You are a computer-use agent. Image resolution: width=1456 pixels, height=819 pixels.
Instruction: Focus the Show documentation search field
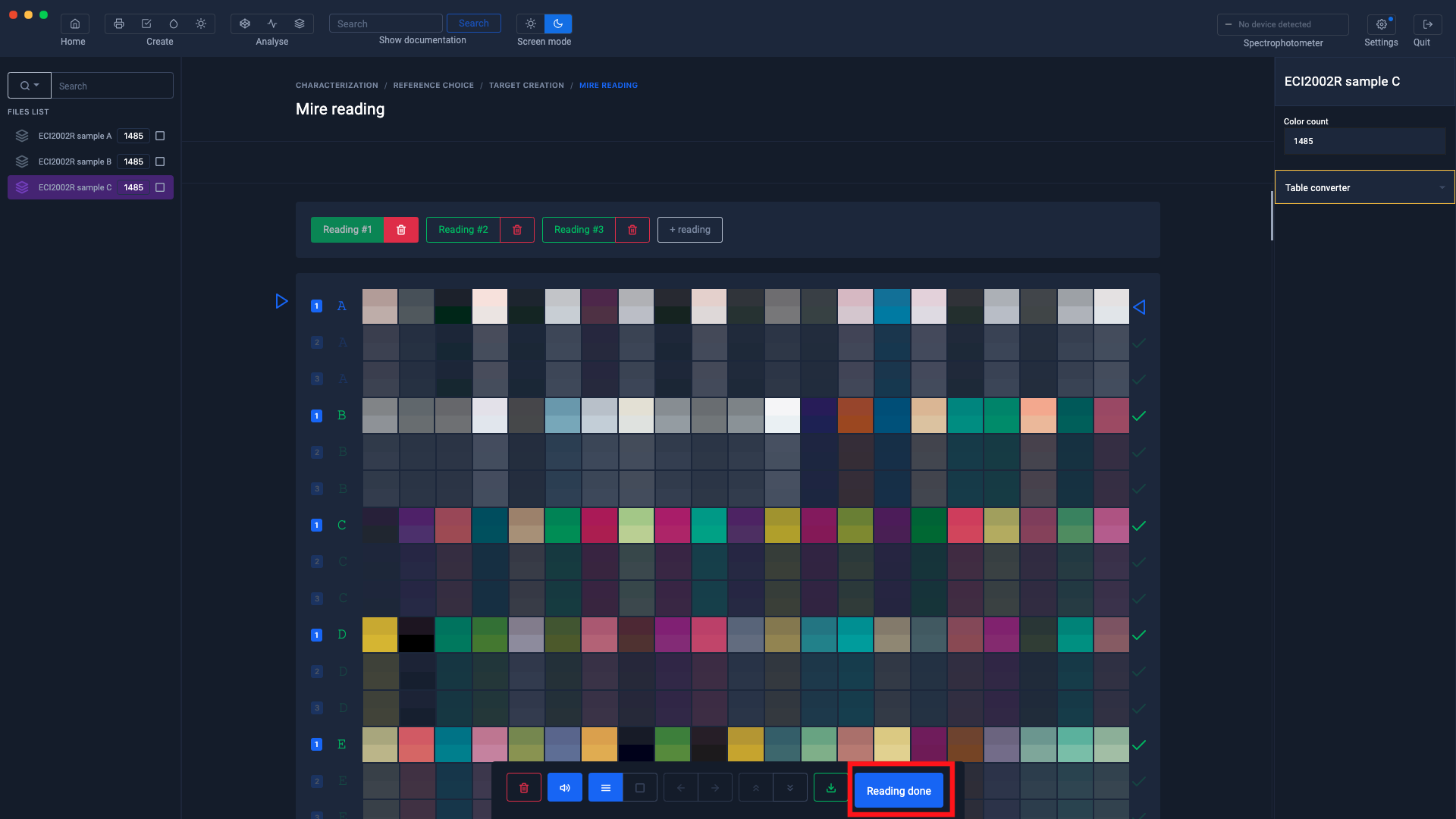point(386,24)
